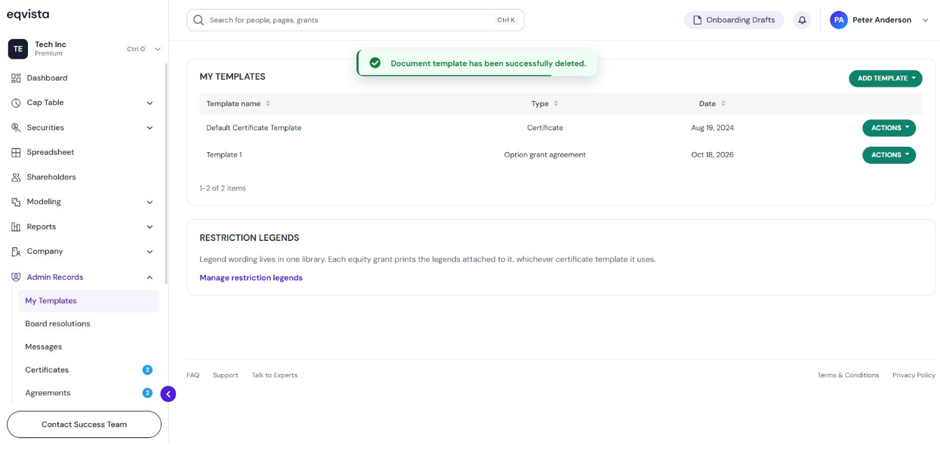Click the search people, pages, grants field
This screenshot has width=940, height=449.
[x=355, y=20]
